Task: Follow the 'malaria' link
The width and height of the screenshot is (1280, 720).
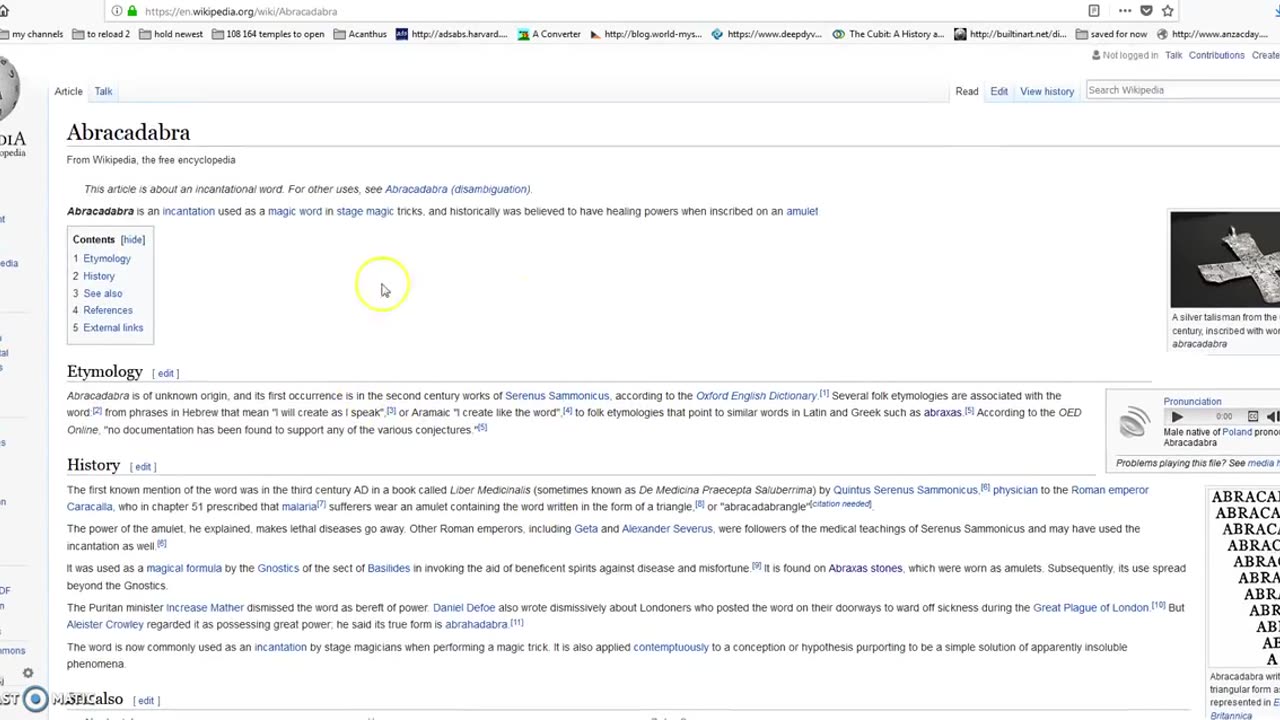Action: [298, 507]
